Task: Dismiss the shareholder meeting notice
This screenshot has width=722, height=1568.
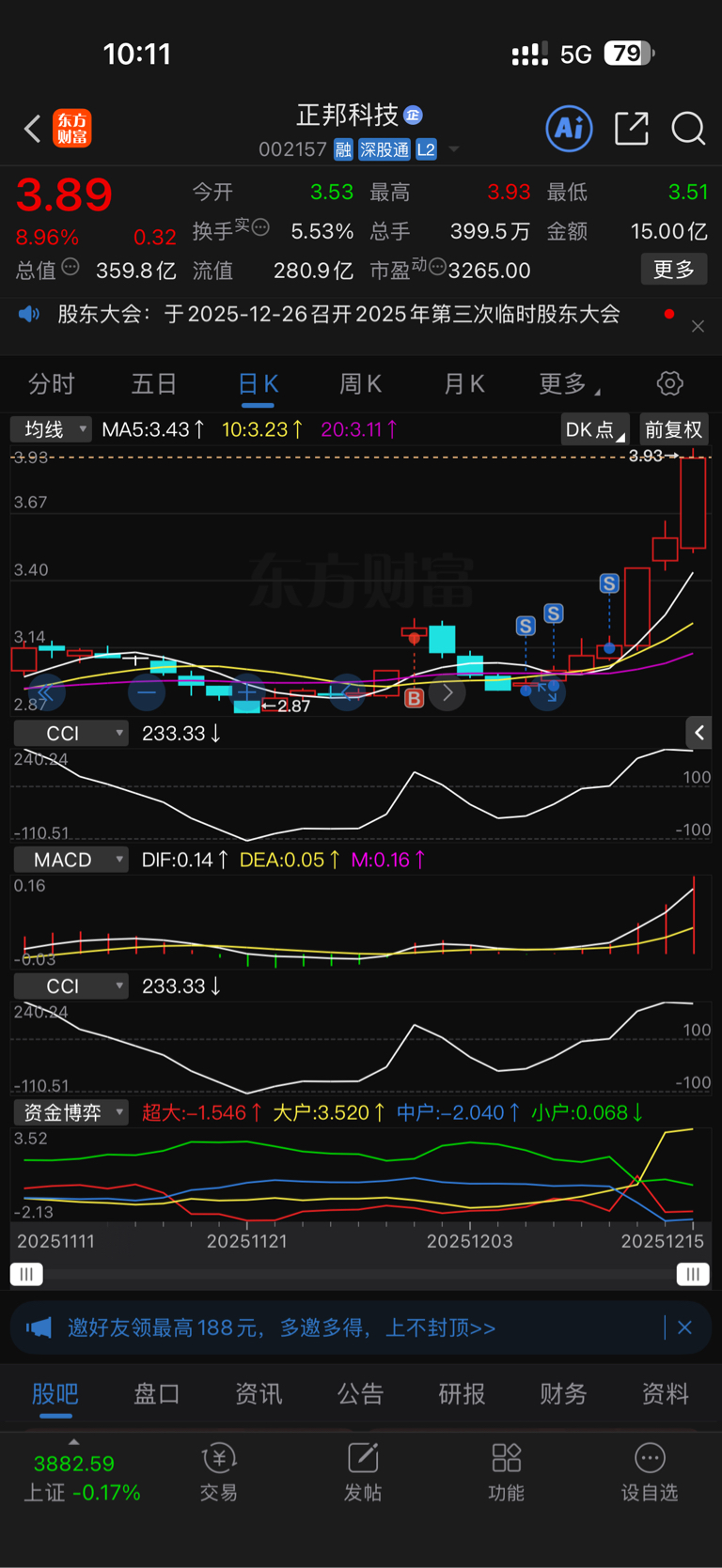Action: tap(698, 326)
